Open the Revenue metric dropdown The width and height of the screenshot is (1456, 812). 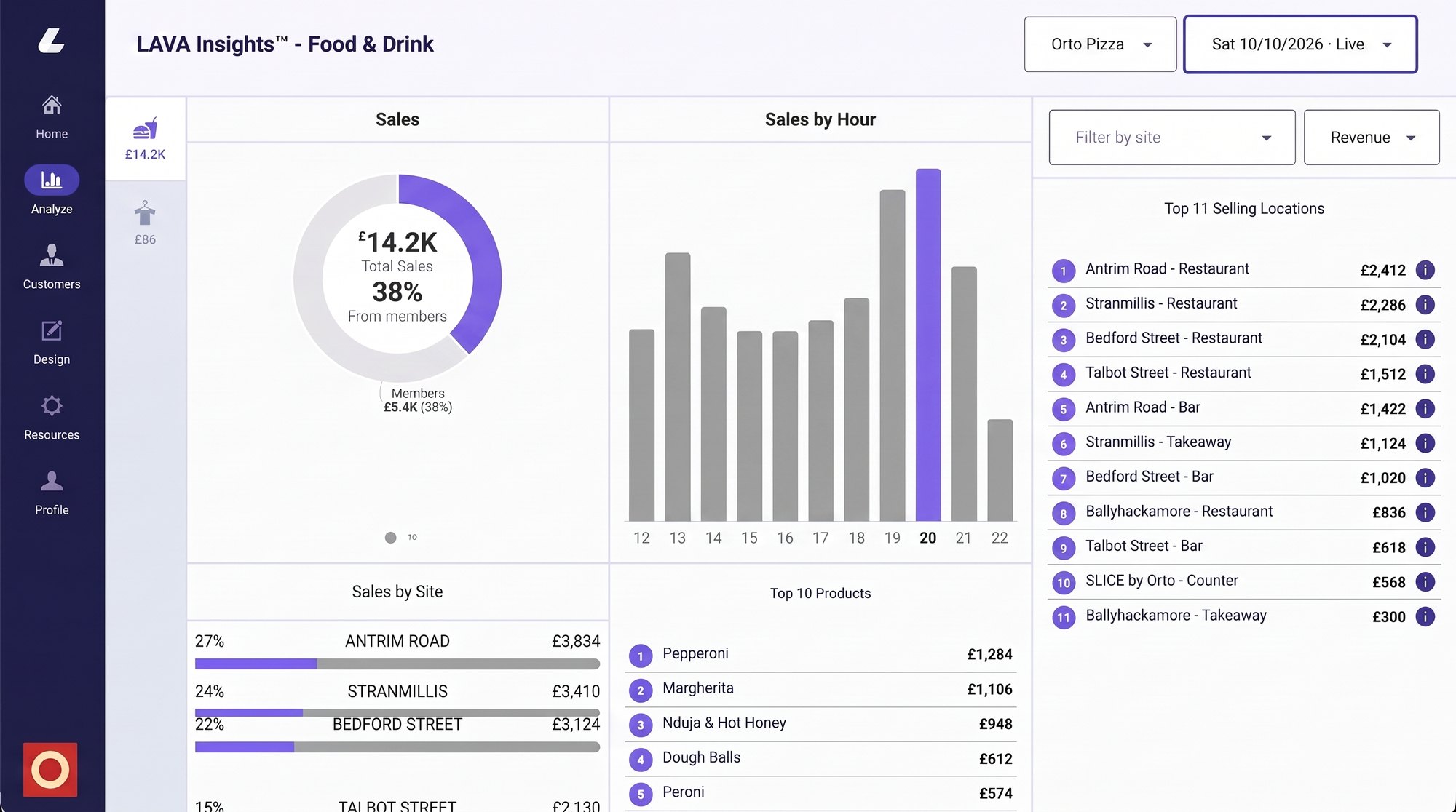(x=1372, y=138)
